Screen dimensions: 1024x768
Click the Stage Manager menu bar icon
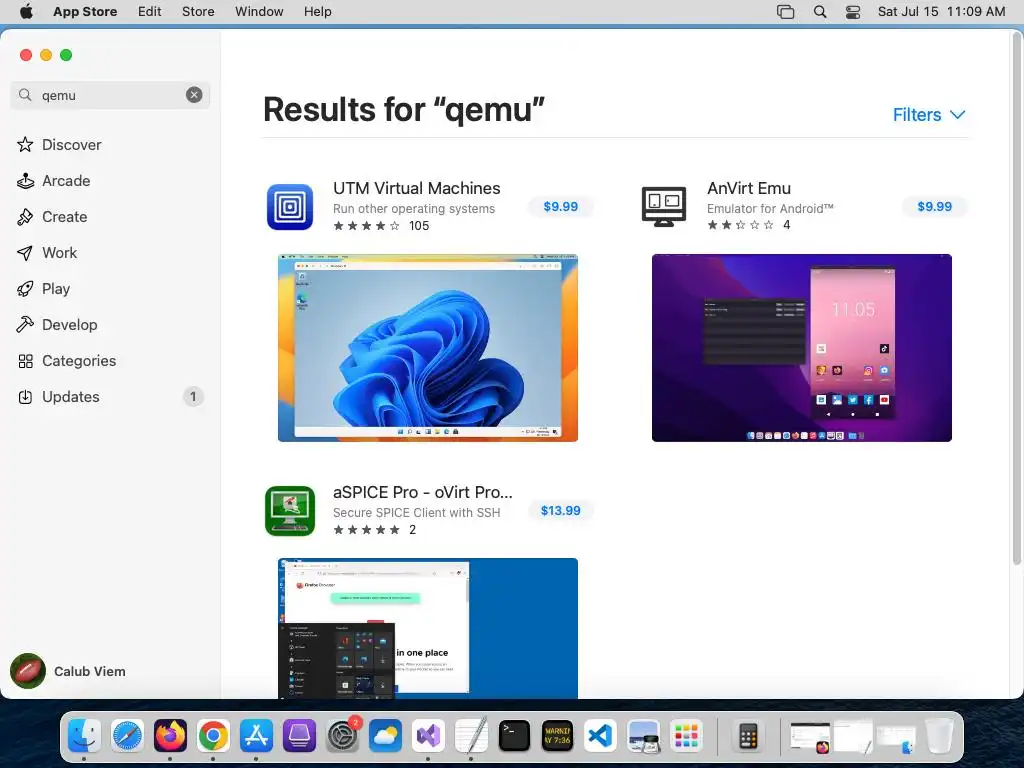pyautogui.click(x=786, y=12)
